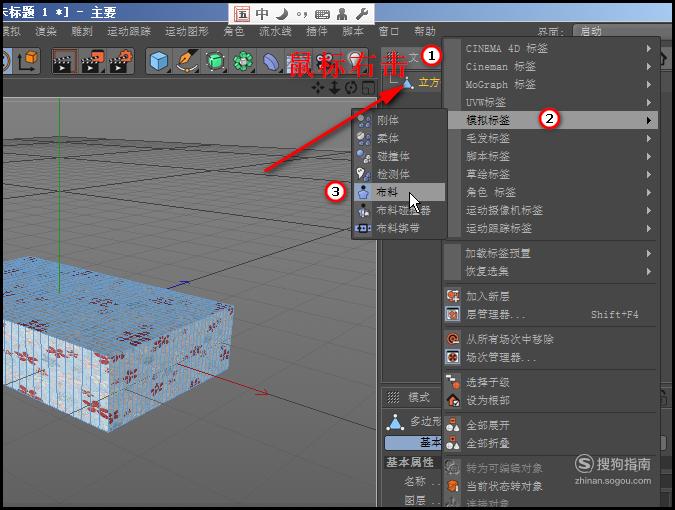The image size is (675, 510).
Task: Expand 毛发标签 hair tags submenu
Action: tap(551, 138)
